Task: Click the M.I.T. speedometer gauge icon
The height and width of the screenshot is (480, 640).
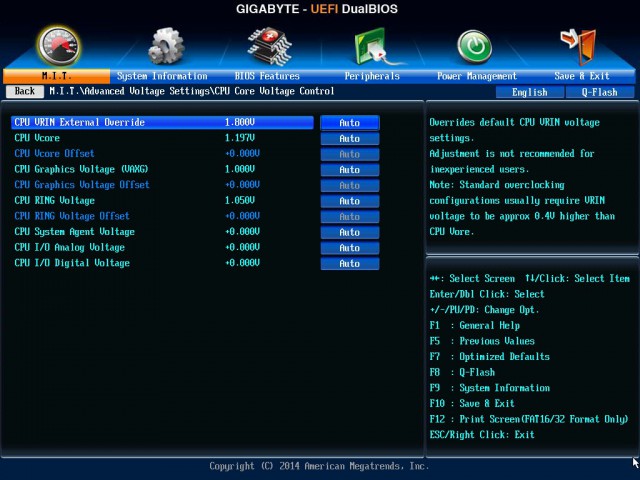Action: pyautogui.click(x=59, y=47)
